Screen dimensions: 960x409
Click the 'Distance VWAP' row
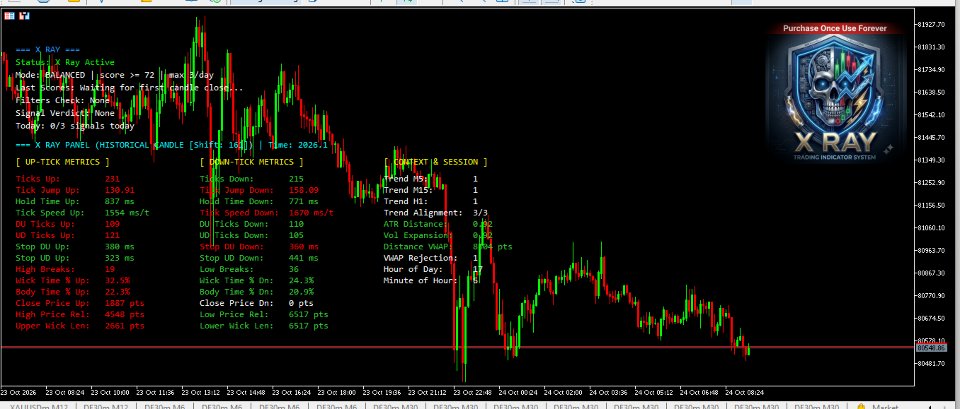(448, 247)
